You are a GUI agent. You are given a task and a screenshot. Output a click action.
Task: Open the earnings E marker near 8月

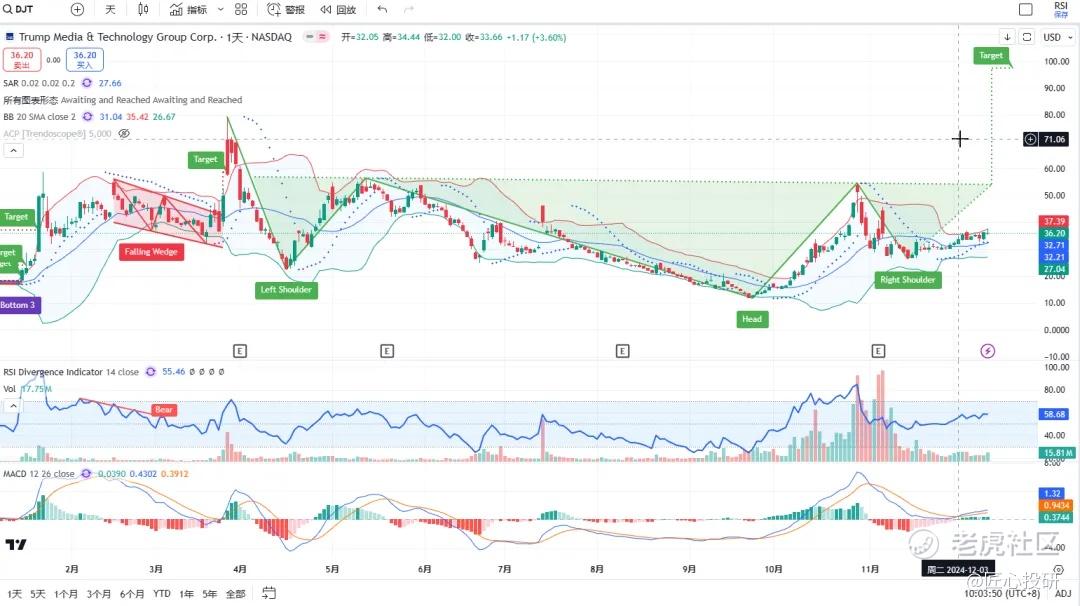point(622,351)
